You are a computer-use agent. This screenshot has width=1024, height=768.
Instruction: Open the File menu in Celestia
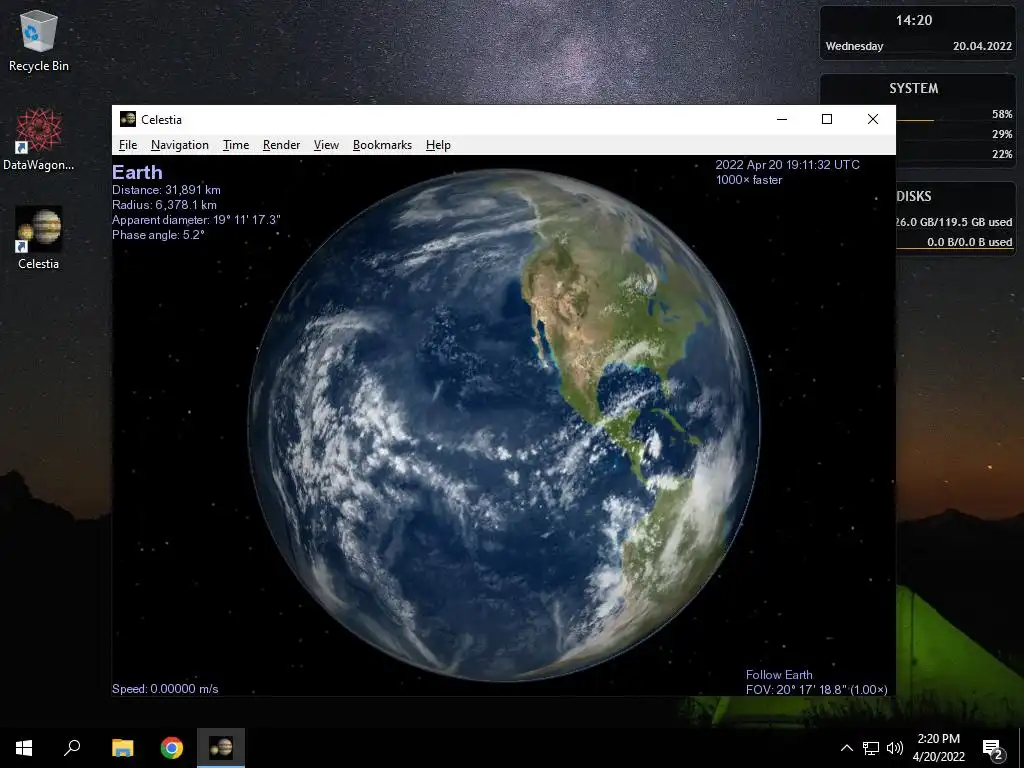click(128, 145)
